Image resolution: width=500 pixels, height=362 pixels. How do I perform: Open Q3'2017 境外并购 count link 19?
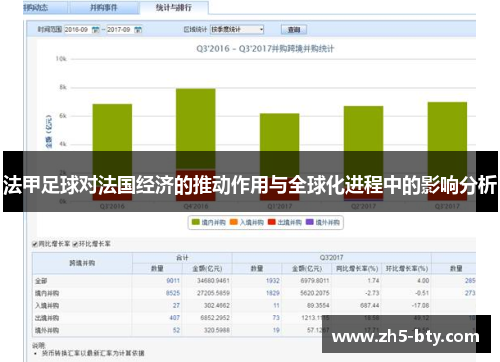point(276,330)
